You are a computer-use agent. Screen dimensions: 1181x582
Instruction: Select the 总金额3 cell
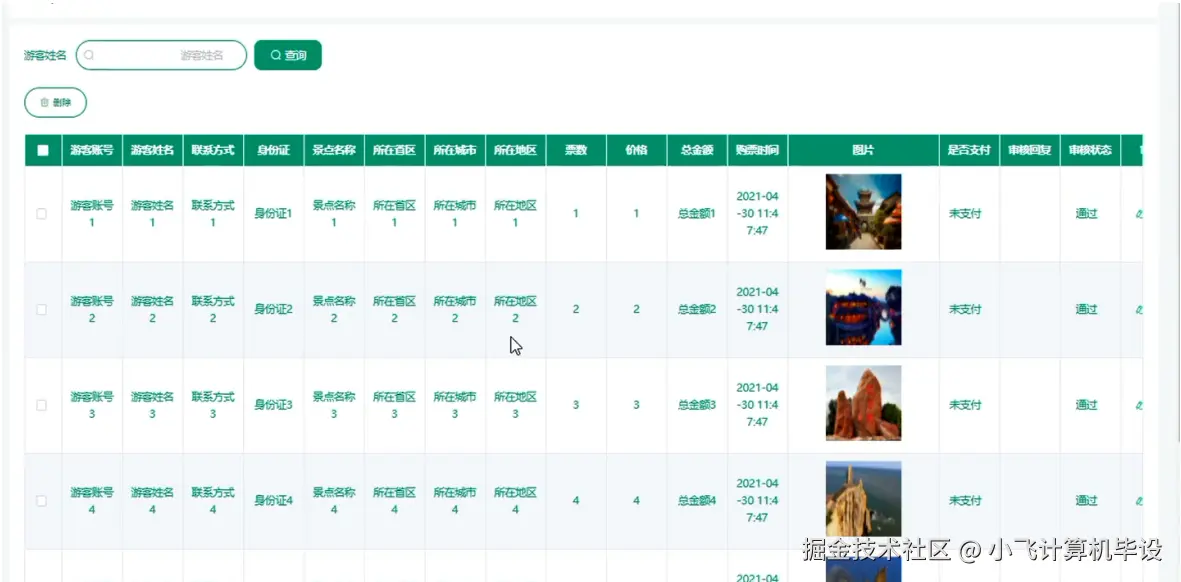[697, 405]
